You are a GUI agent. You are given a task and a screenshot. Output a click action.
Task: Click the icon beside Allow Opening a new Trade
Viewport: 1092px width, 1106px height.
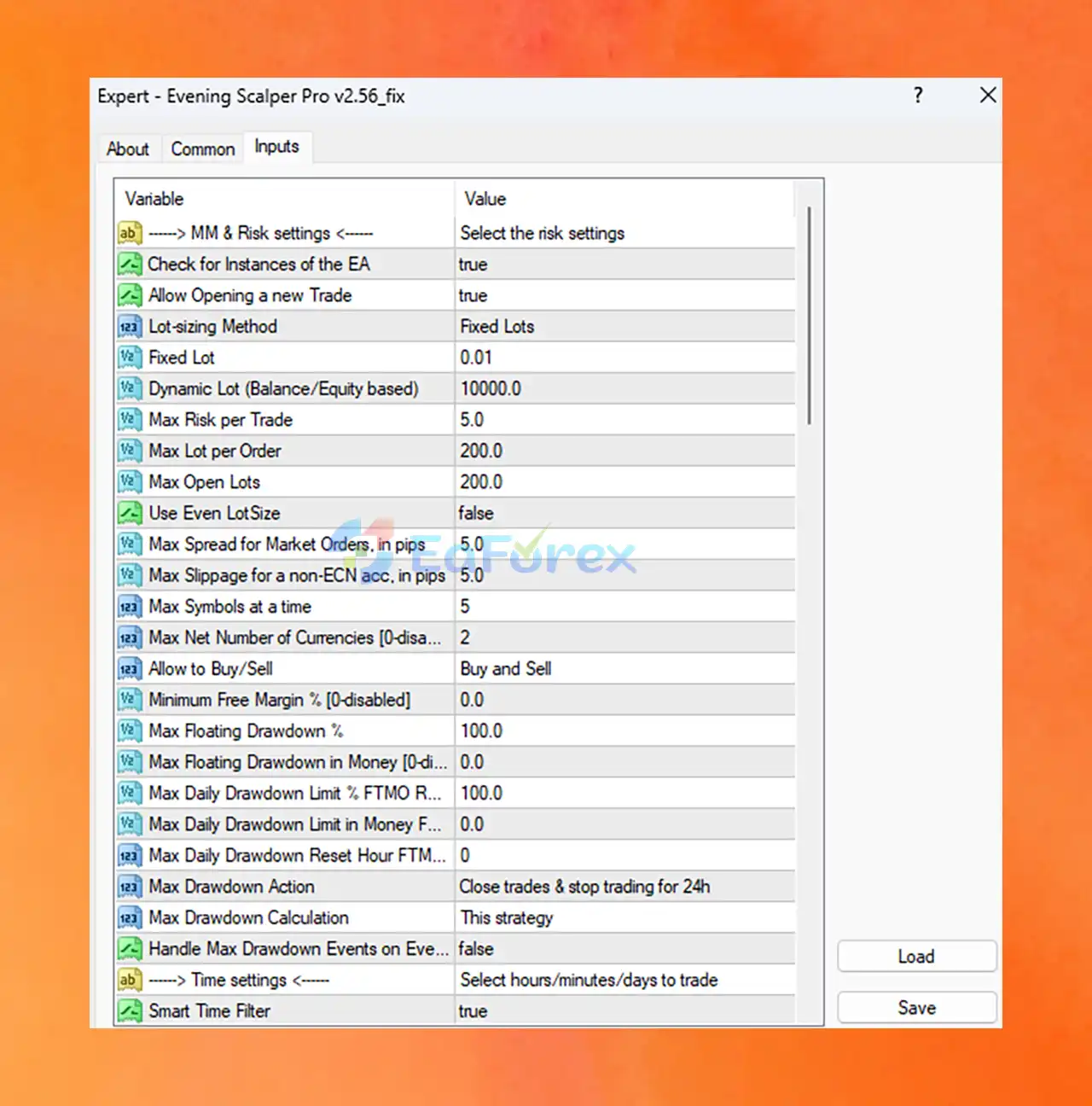tap(129, 295)
